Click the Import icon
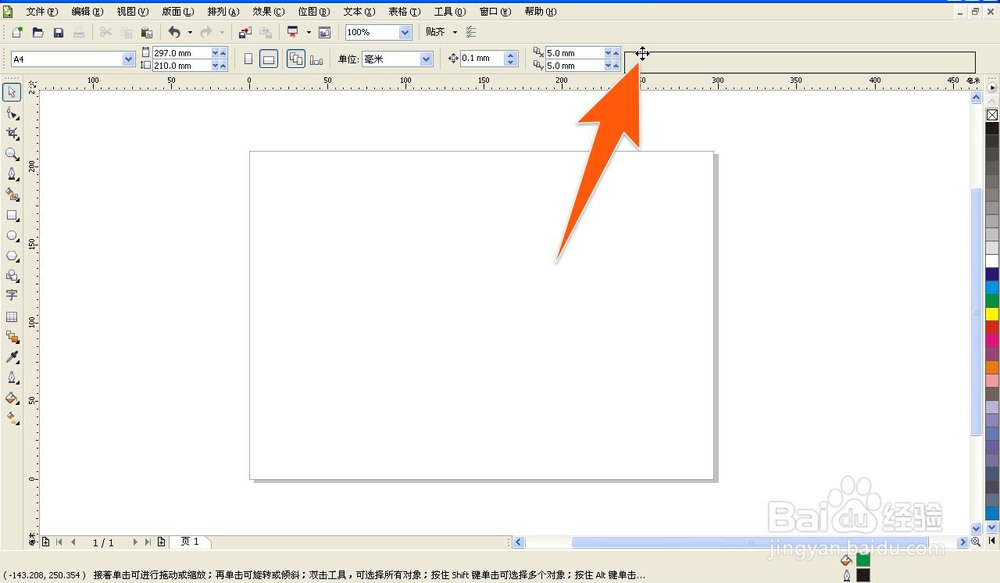Image resolution: width=1000 pixels, height=583 pixels. pos(245,32)
